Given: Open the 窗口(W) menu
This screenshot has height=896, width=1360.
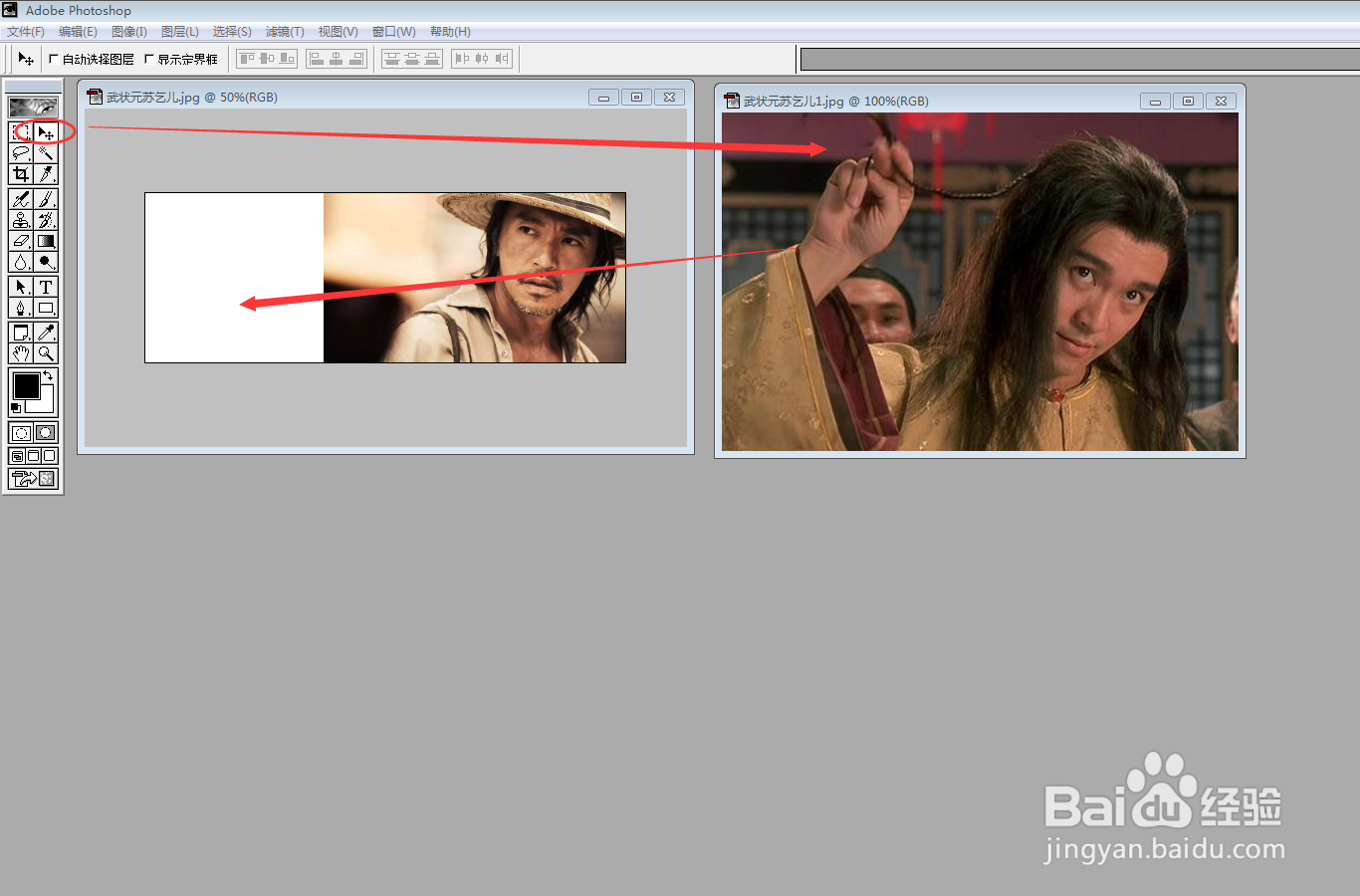Looking at the screenshot, I should click(x=393, y=32).
